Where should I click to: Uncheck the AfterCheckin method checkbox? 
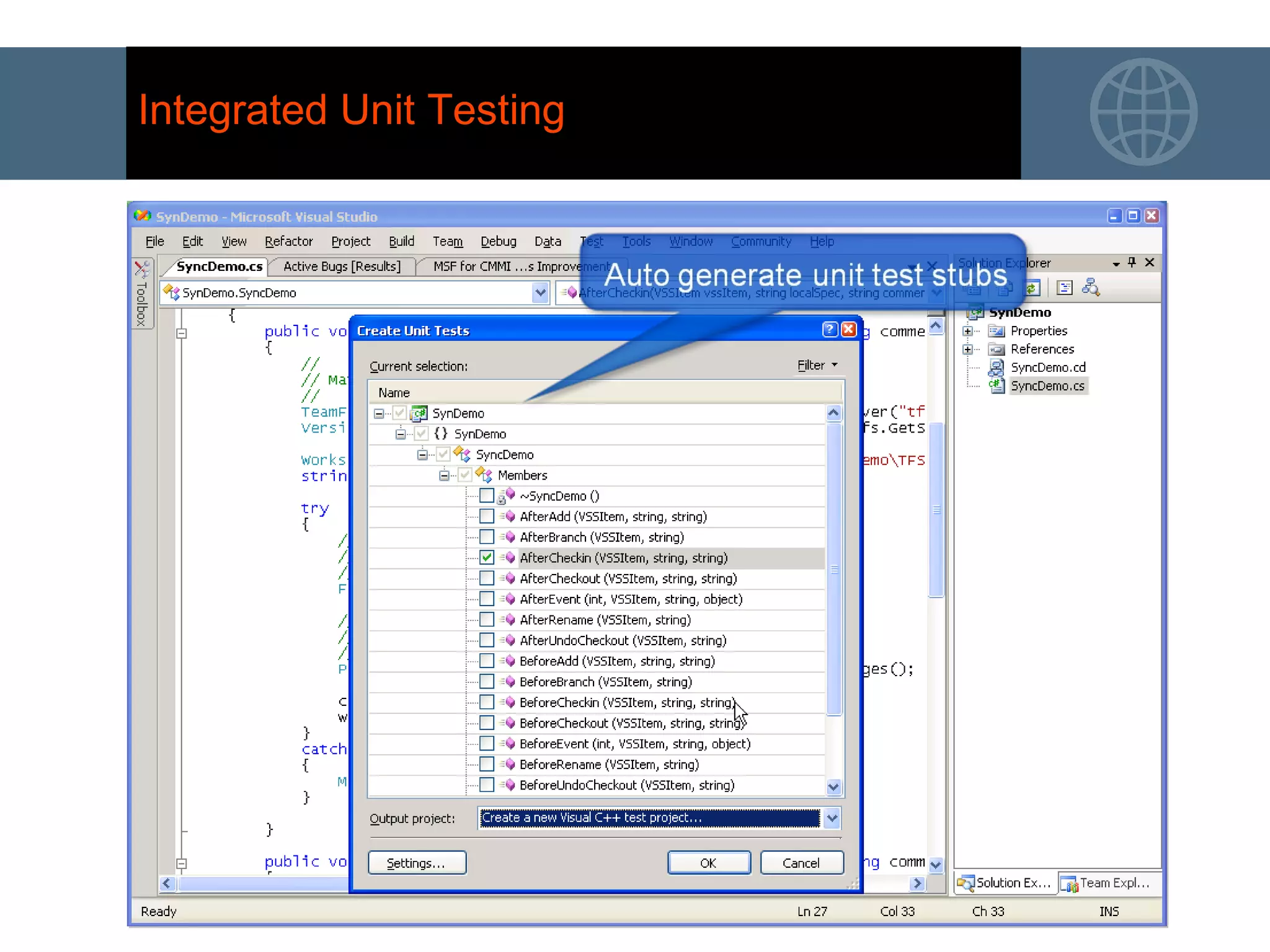487,558
